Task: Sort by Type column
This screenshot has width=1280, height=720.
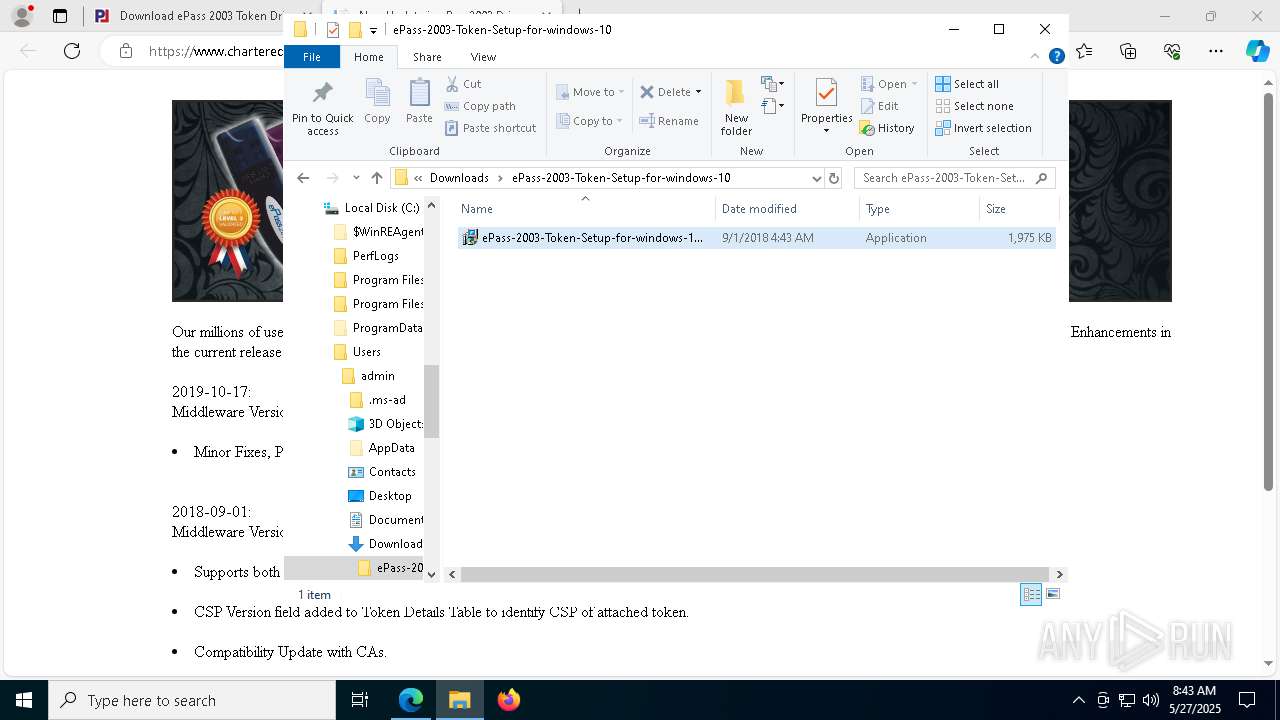Action: pos(919,209)
